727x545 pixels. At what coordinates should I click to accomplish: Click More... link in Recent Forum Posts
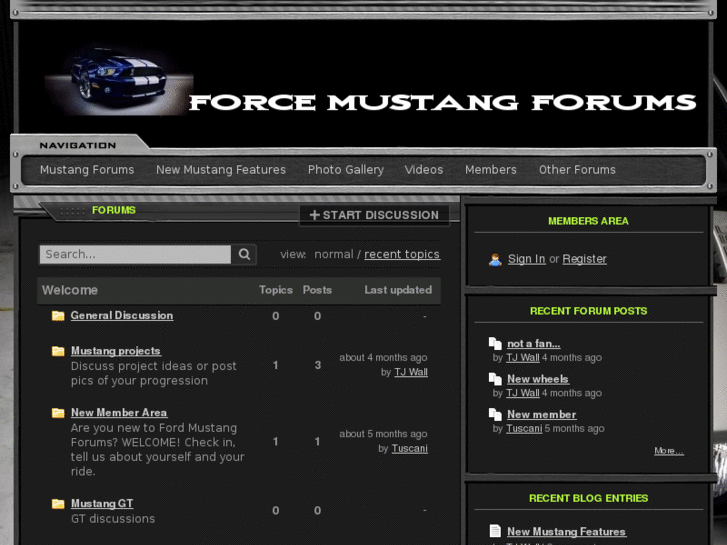tap(669, 450)
